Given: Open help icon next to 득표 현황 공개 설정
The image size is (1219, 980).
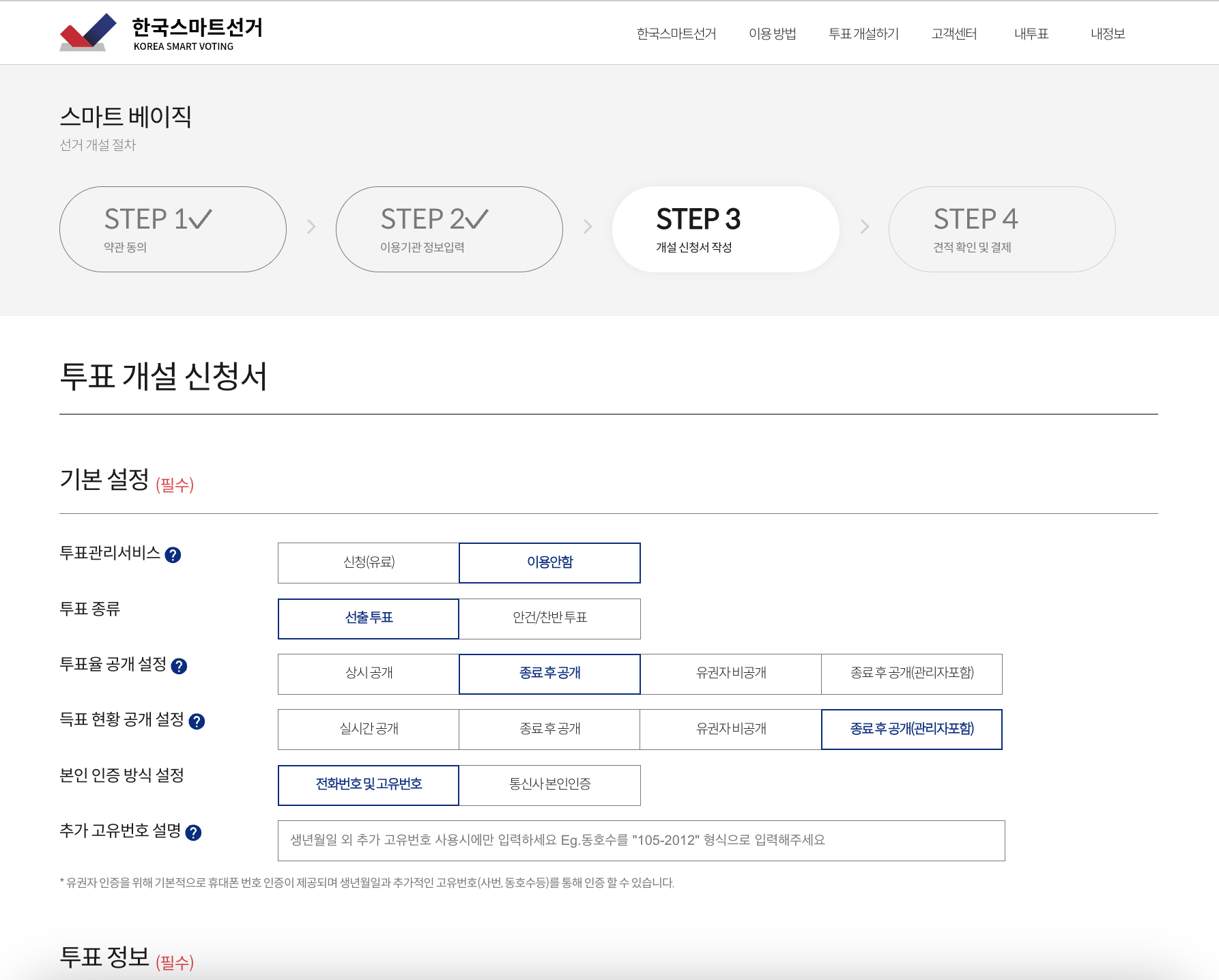Looking at the screenshot, I should (197, 721).
